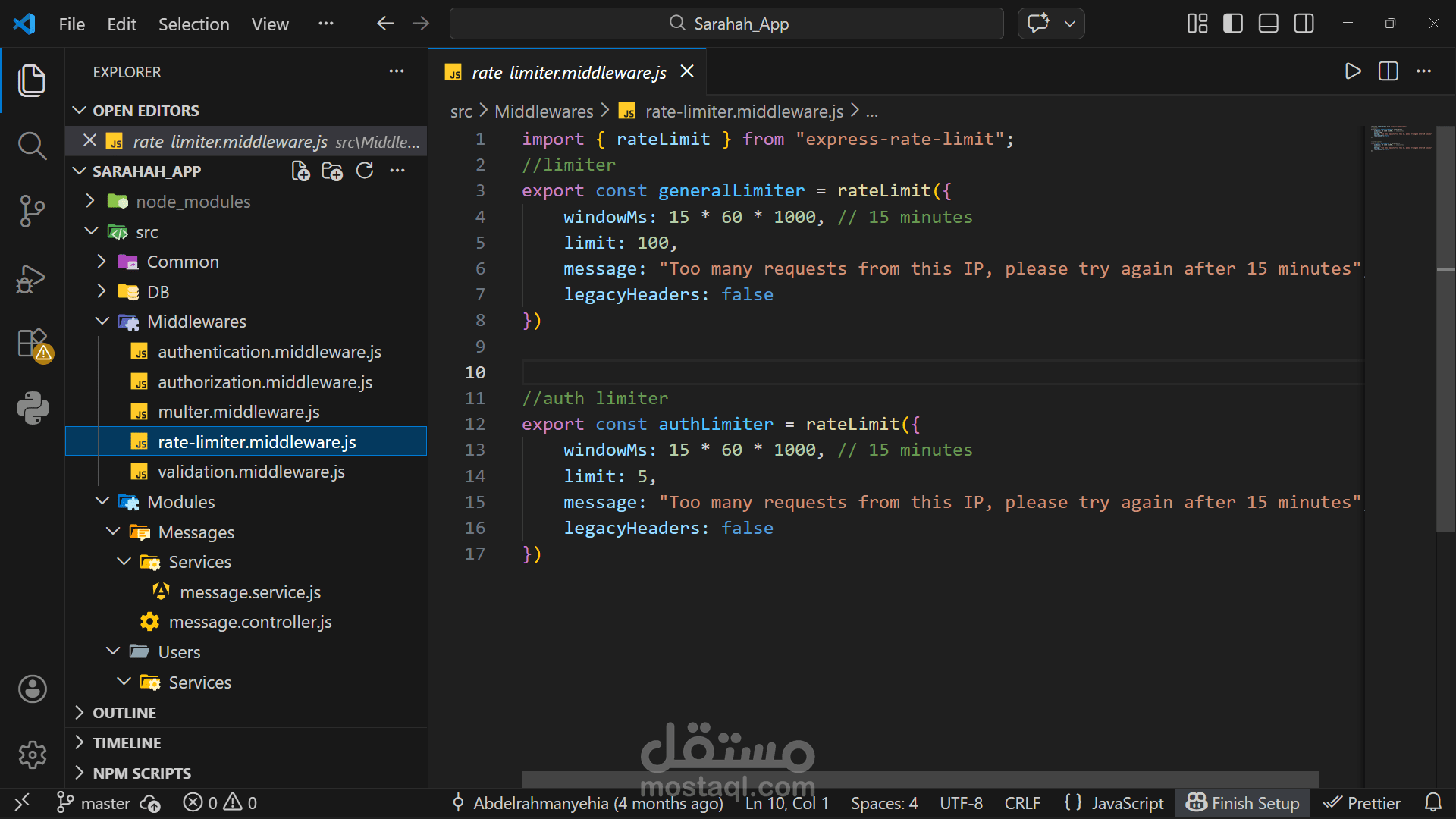The width and height of the screenshot is (1456, 819).
Task: Open the Selection menu
Action: [193, 24]
